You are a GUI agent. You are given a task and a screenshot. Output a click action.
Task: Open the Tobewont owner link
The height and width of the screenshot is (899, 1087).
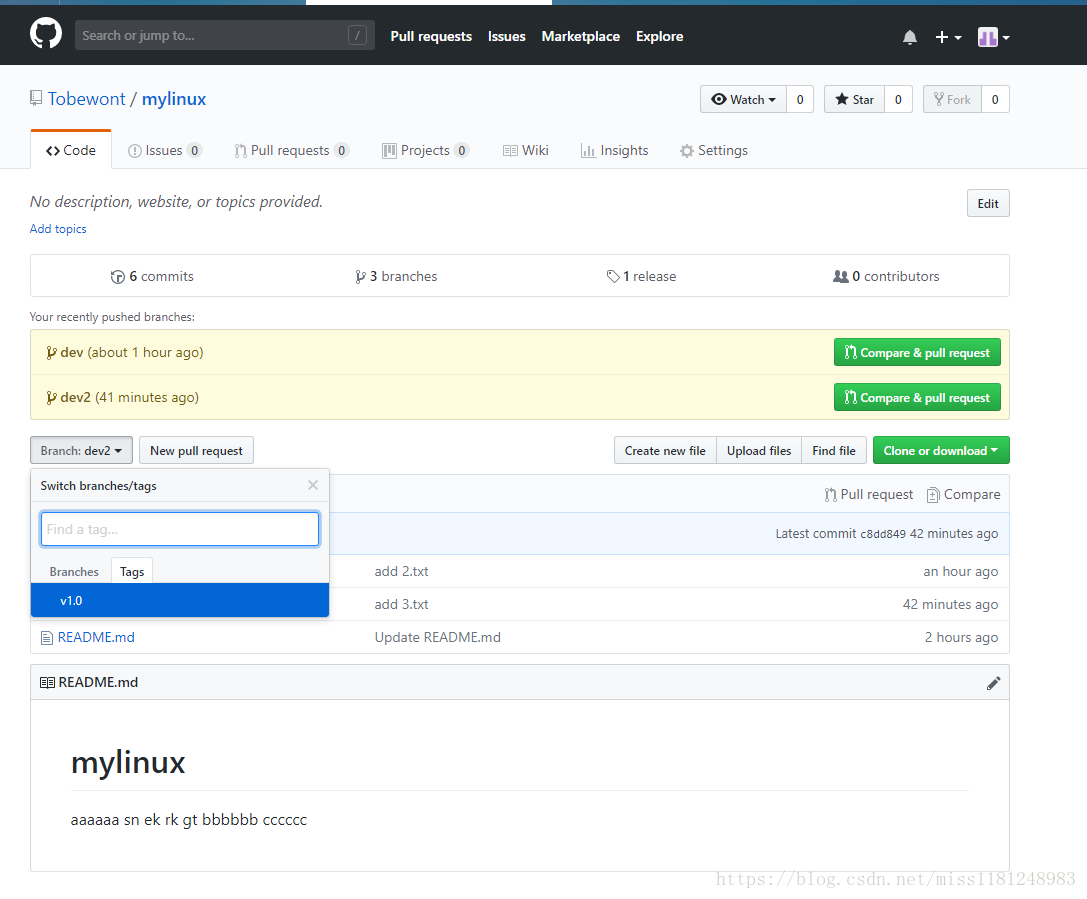click(x=87, y=99)
